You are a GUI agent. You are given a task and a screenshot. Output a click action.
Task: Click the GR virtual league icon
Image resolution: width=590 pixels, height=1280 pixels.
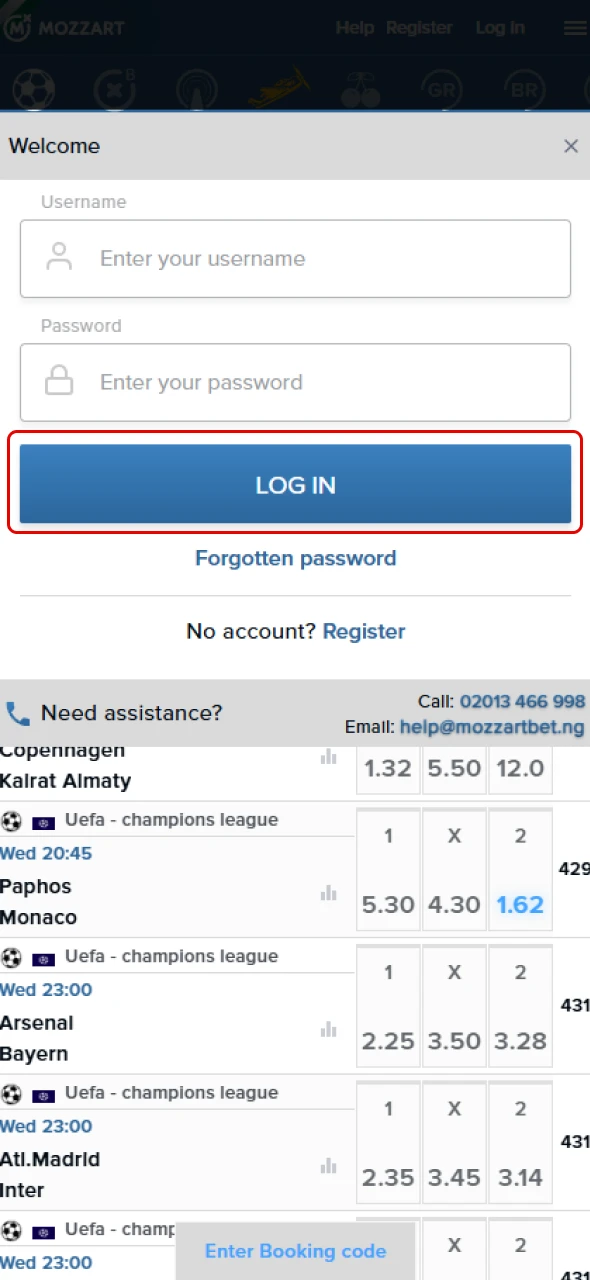pos(441,90)
